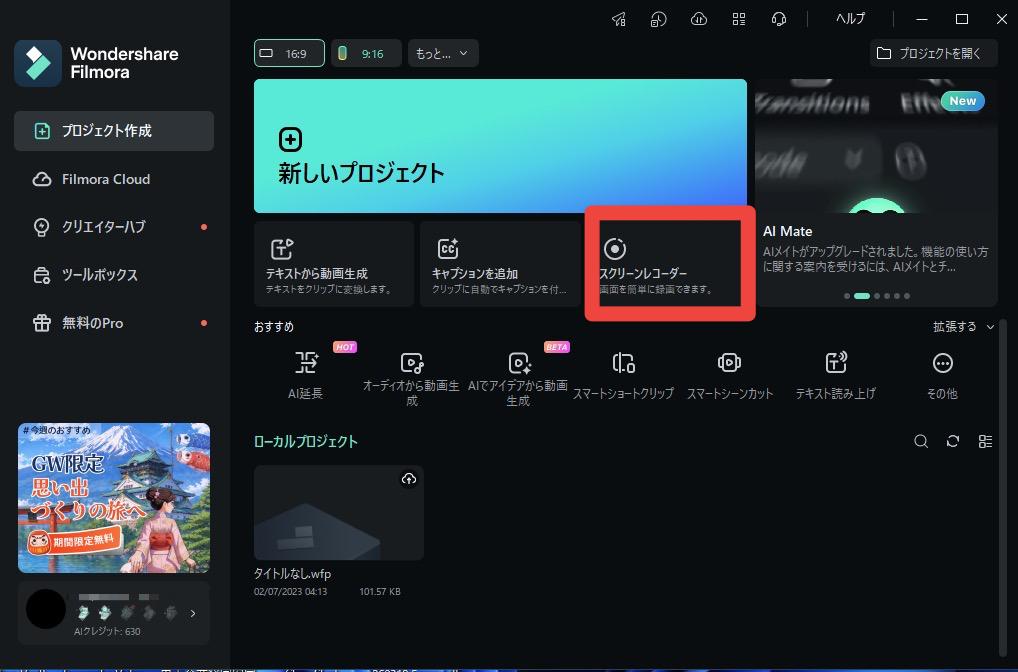
Task: Expand the もっと... aspect ratio dropdown
Action: click(x=443, y=53)
